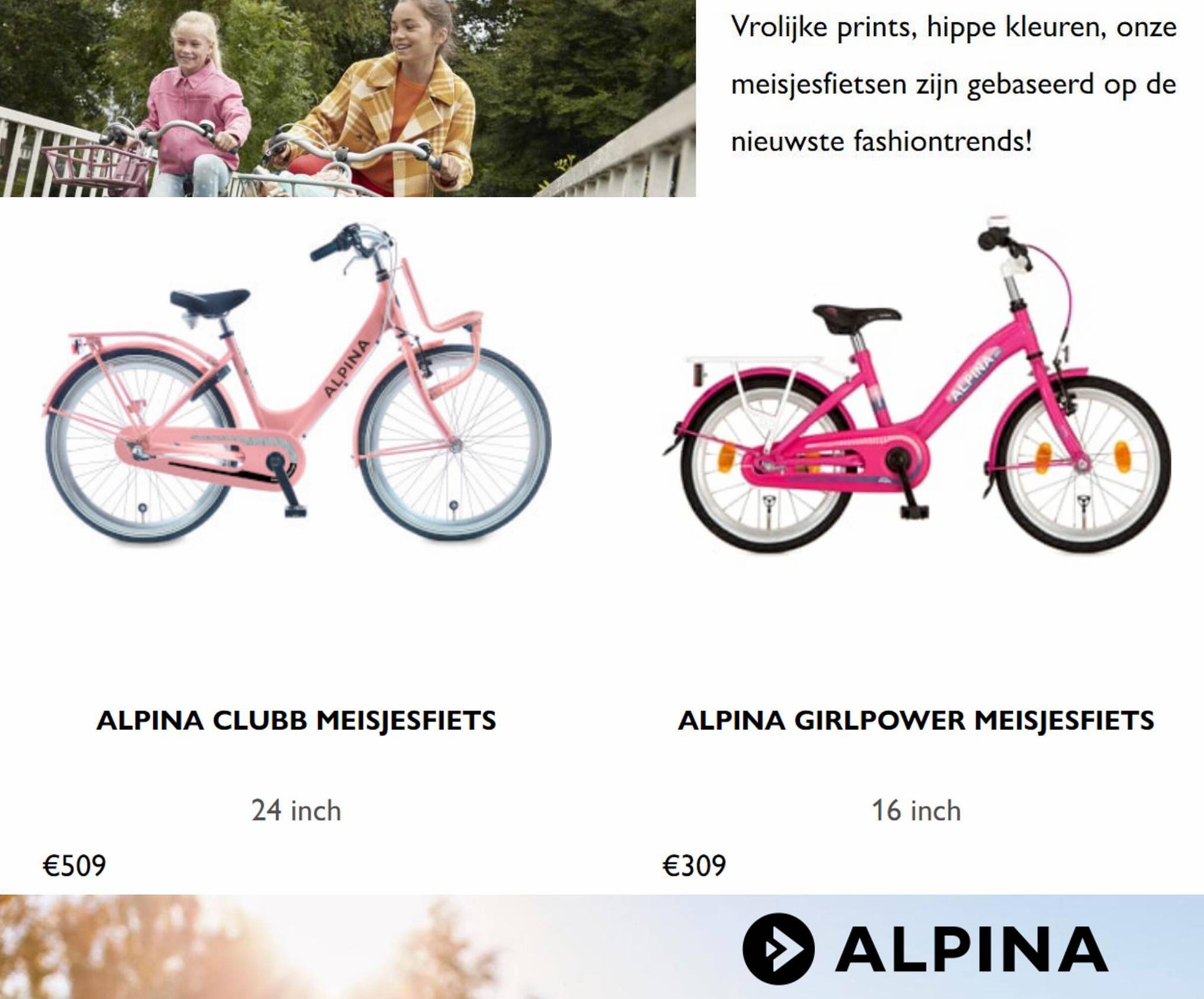This screenshot has width=1204, height=999.
Task: Click the €309 price
Action: coord(694,866)
